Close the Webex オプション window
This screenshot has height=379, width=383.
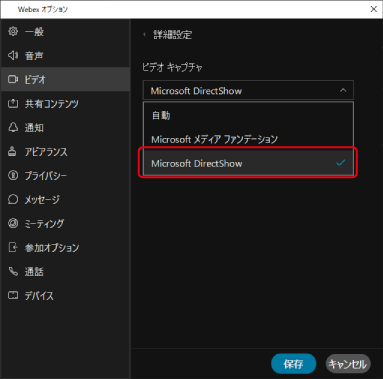coord(374,9)
